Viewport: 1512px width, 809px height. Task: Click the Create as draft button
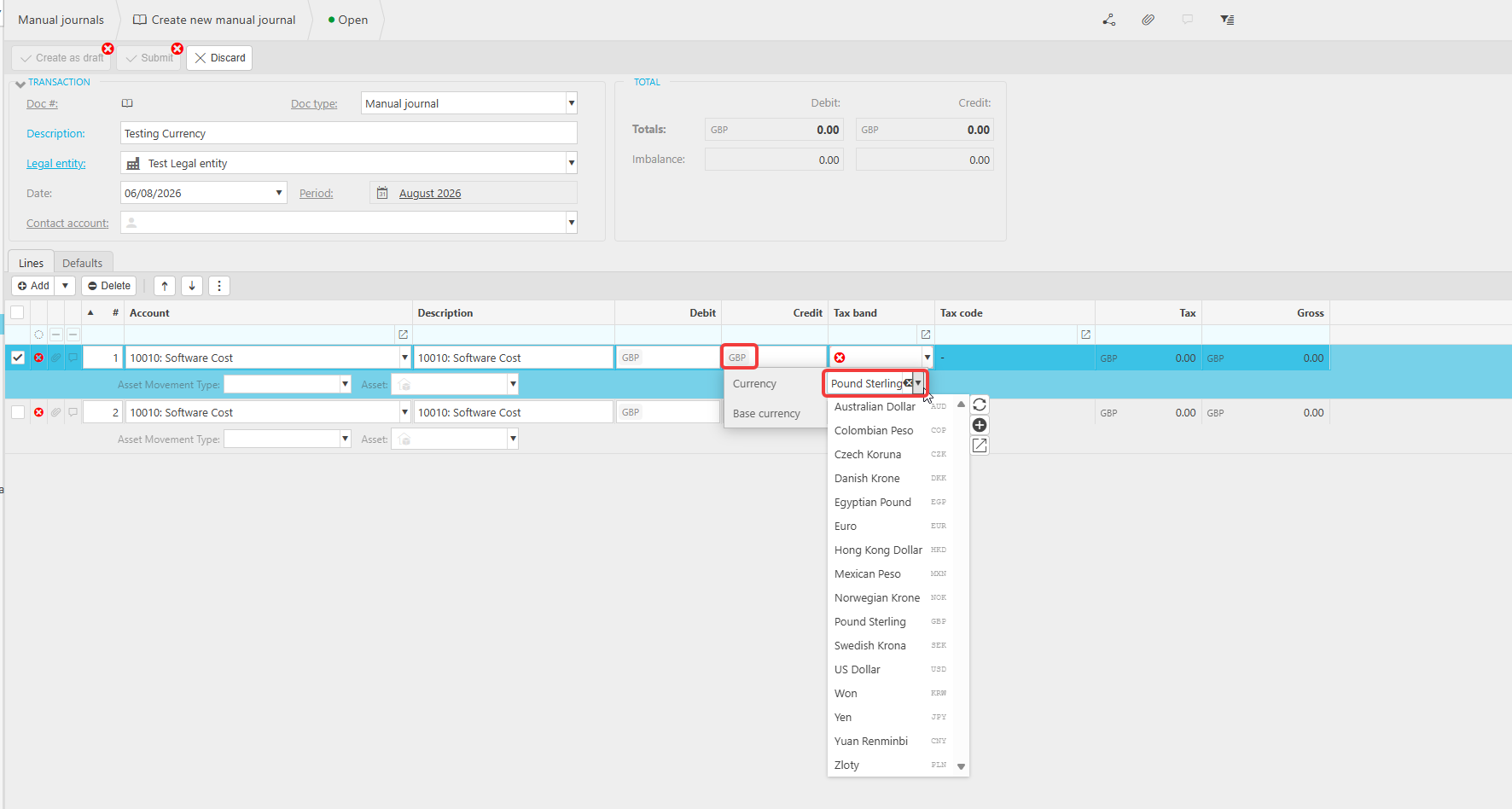[x=61, y=58]
